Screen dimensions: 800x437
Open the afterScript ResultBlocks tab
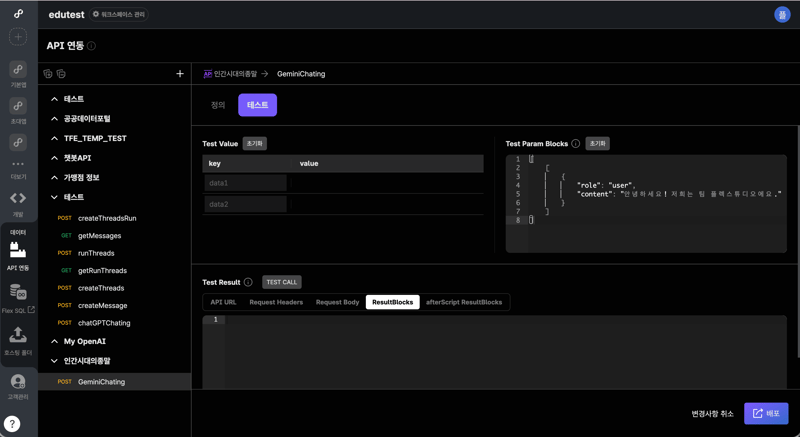pos(464,302)
